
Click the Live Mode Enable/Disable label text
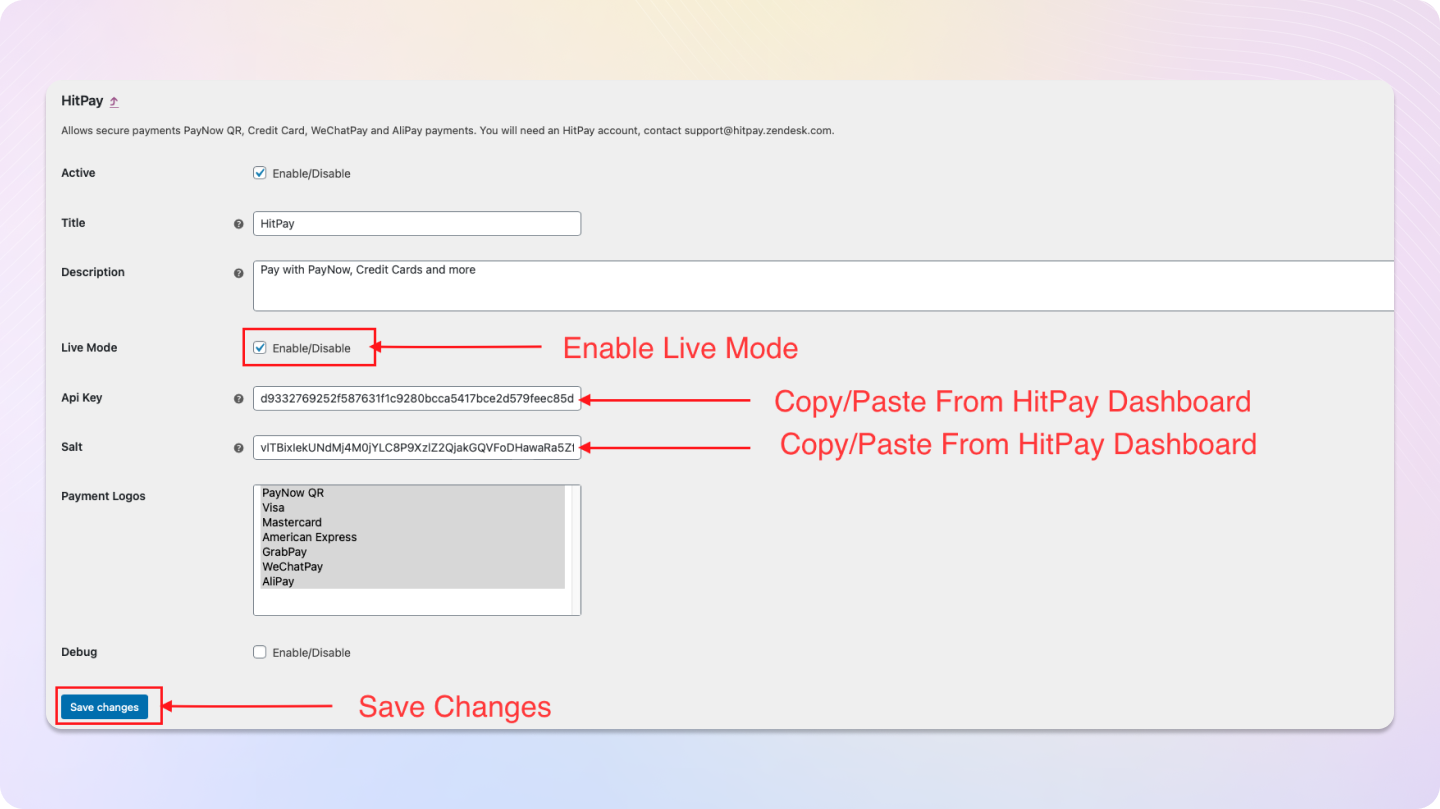click(311, 349)
